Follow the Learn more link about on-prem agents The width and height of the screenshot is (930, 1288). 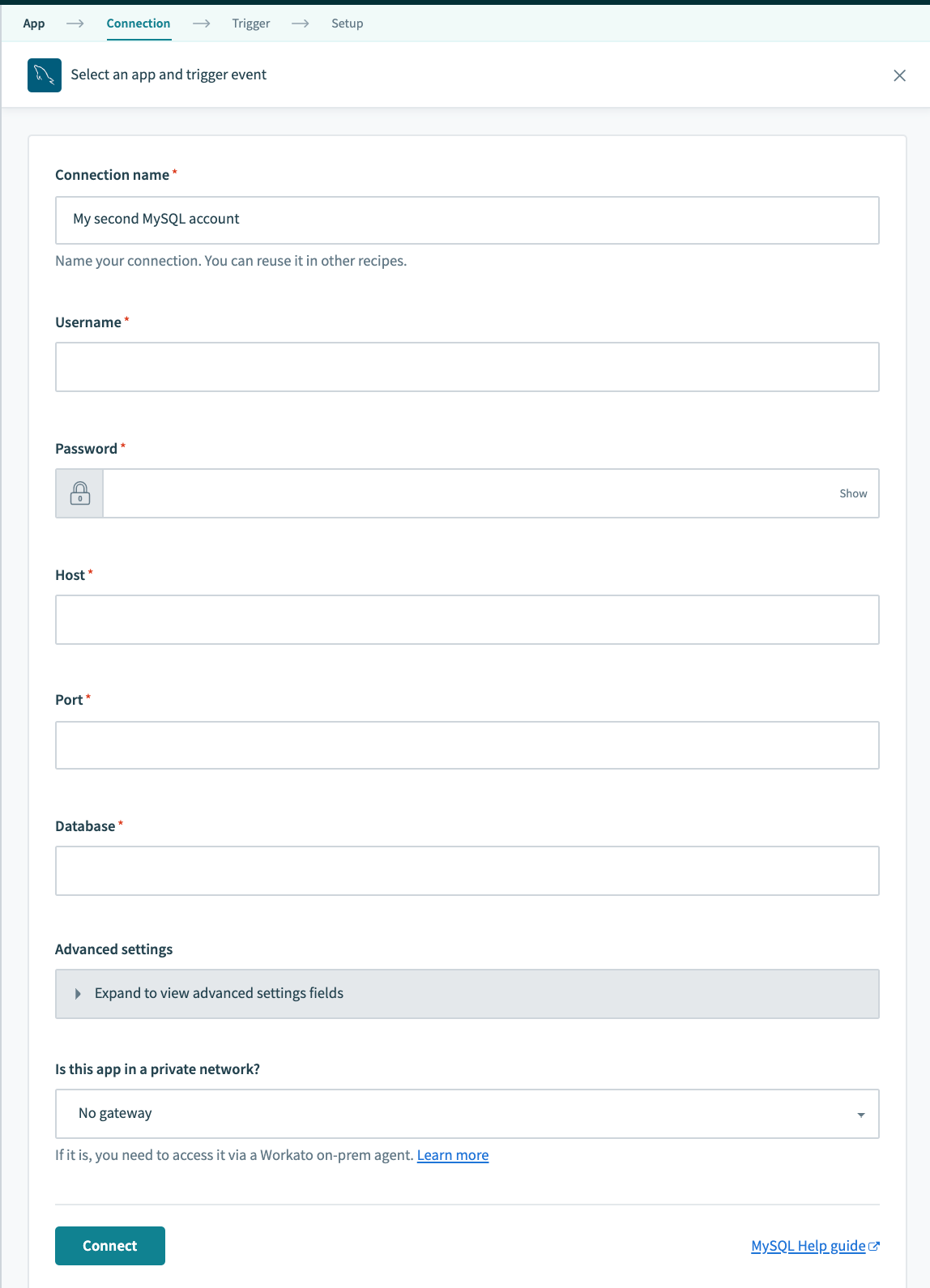[x=452, y=1154]
